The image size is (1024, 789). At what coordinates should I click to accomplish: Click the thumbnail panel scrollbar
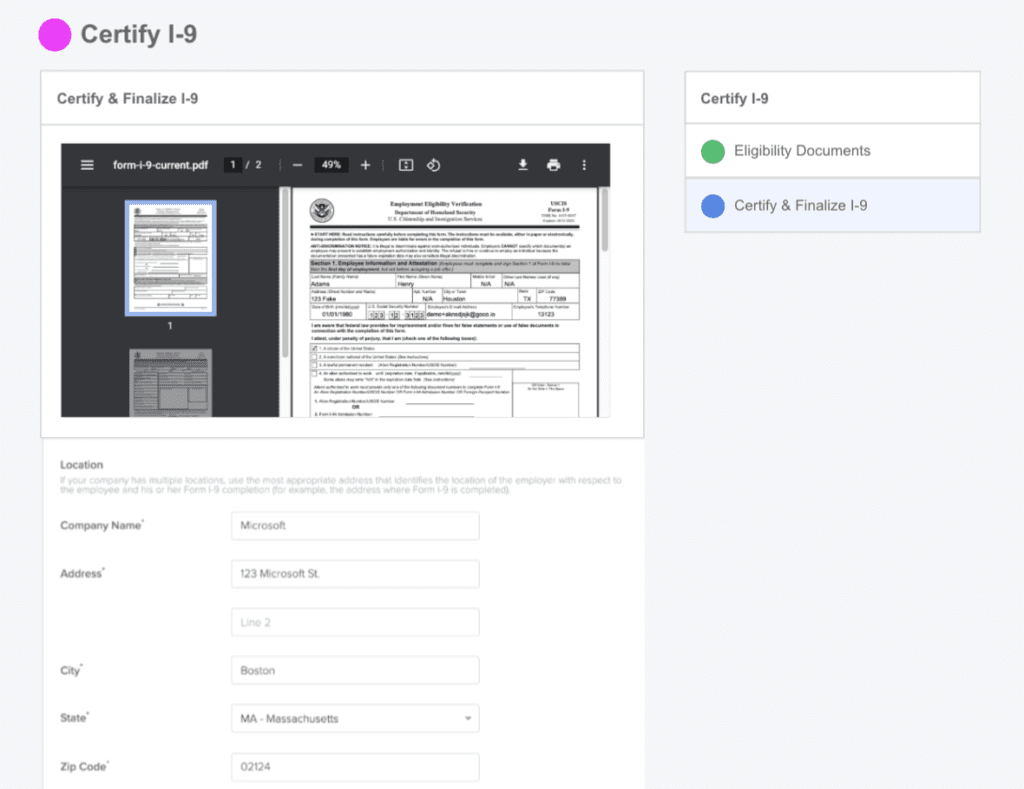[x=285, y=273]
